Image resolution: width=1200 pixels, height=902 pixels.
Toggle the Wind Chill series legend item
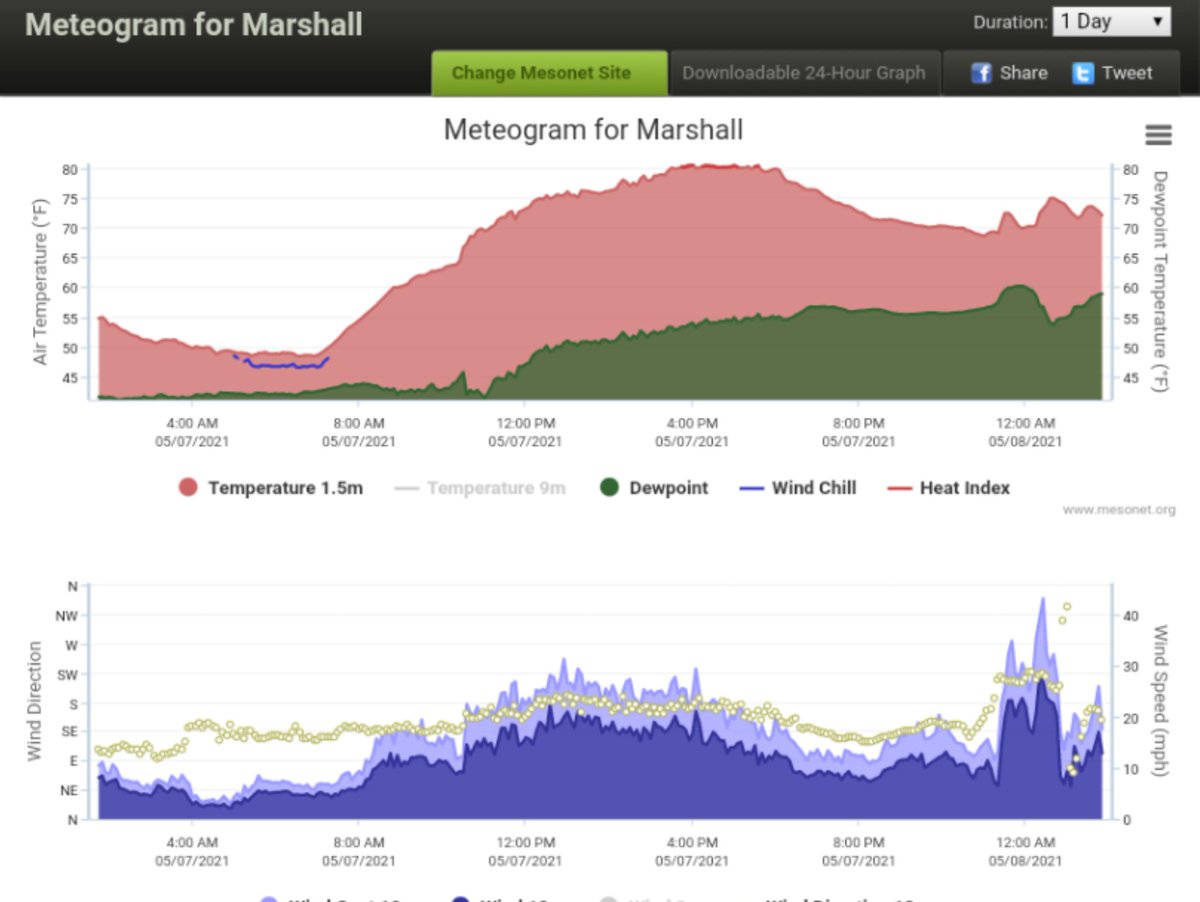click(x=797, y=488)
